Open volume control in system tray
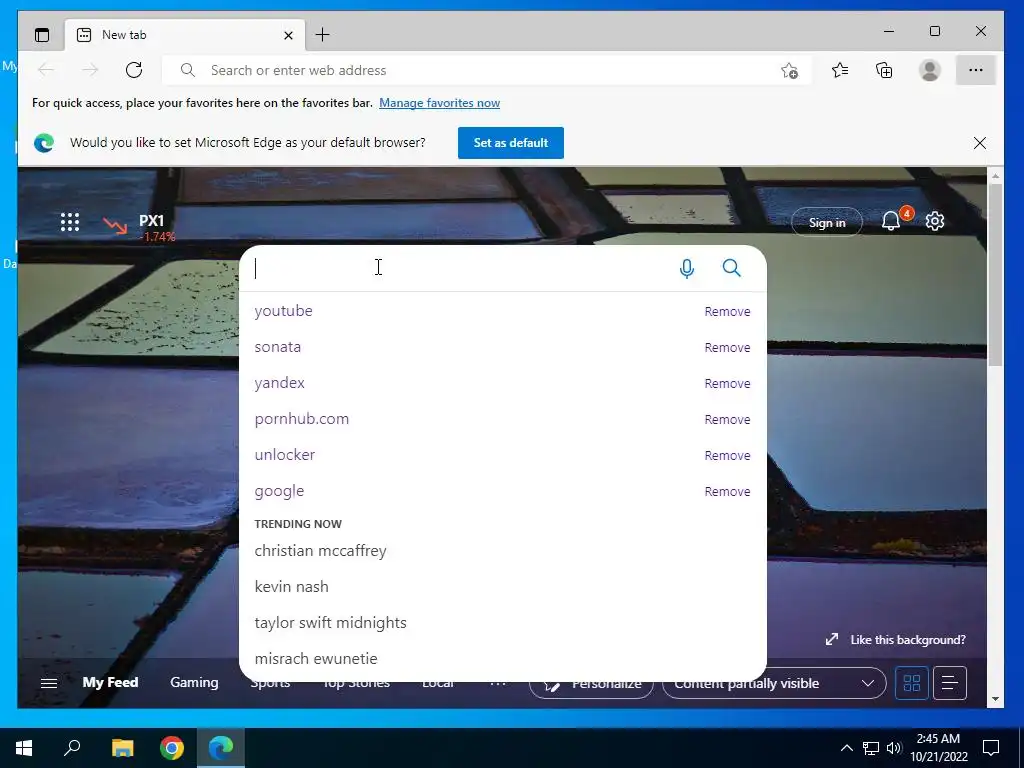This screenshot has width=1024, height=768. (x=894, y=748)
